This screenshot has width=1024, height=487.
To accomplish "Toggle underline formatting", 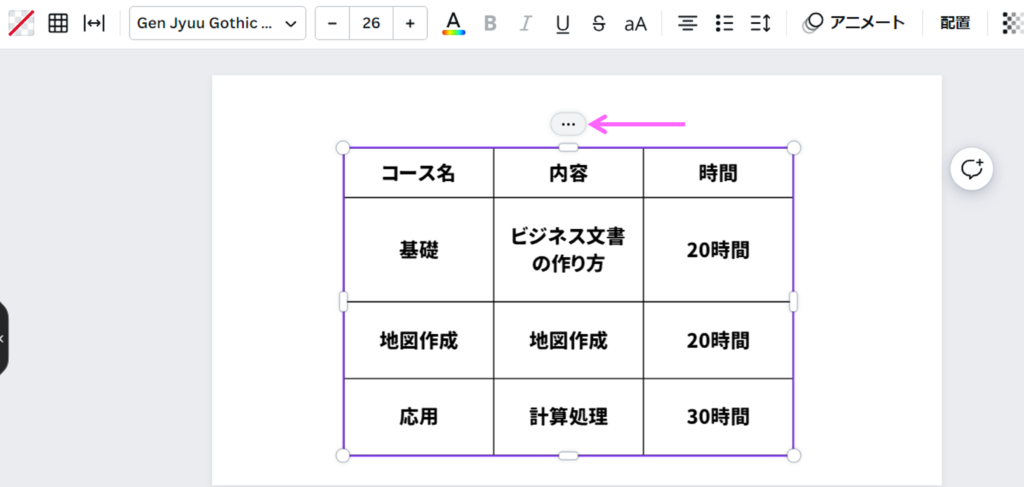I will [x=562, y=23].
